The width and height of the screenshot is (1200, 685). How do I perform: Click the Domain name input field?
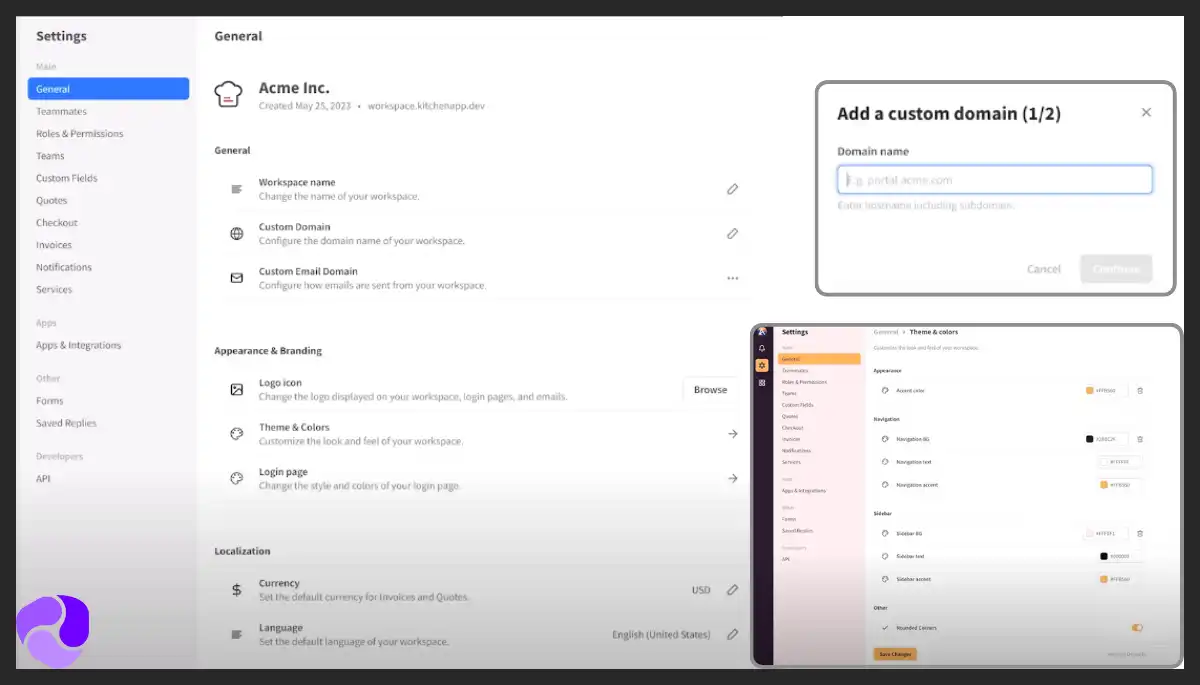(x=995, y=180)
